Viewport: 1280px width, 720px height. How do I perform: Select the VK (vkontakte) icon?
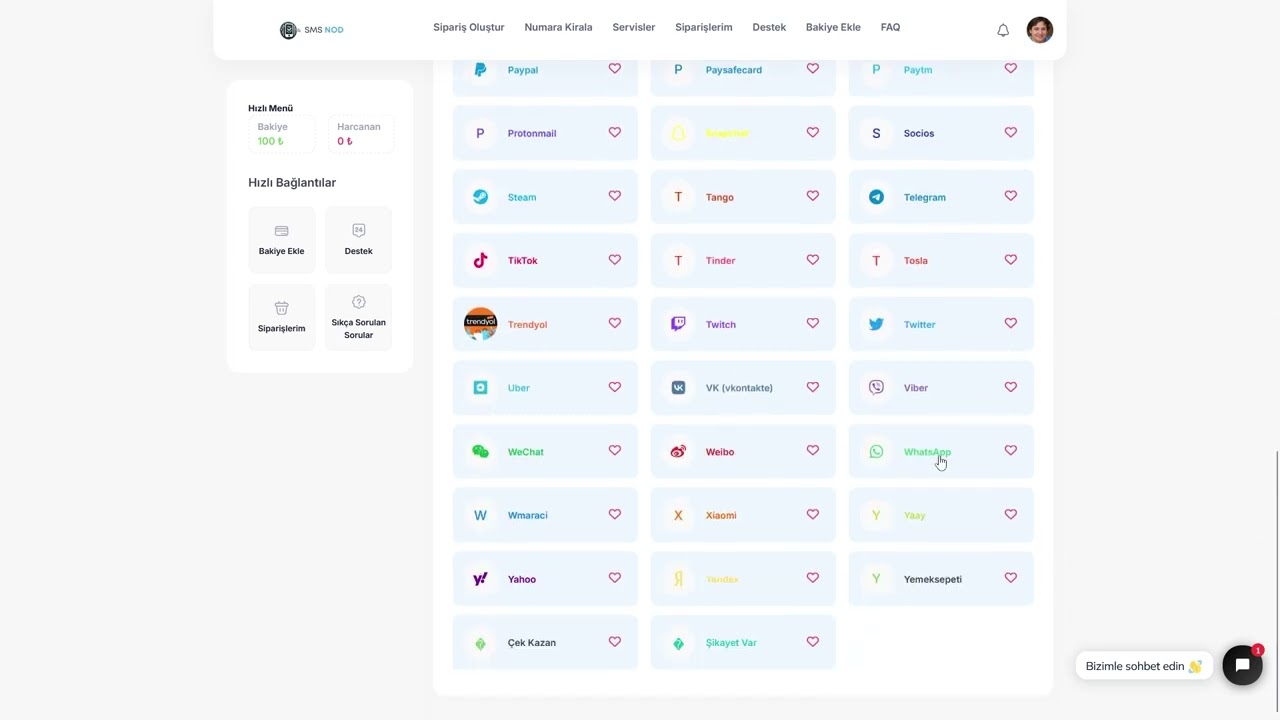[678, 388]
